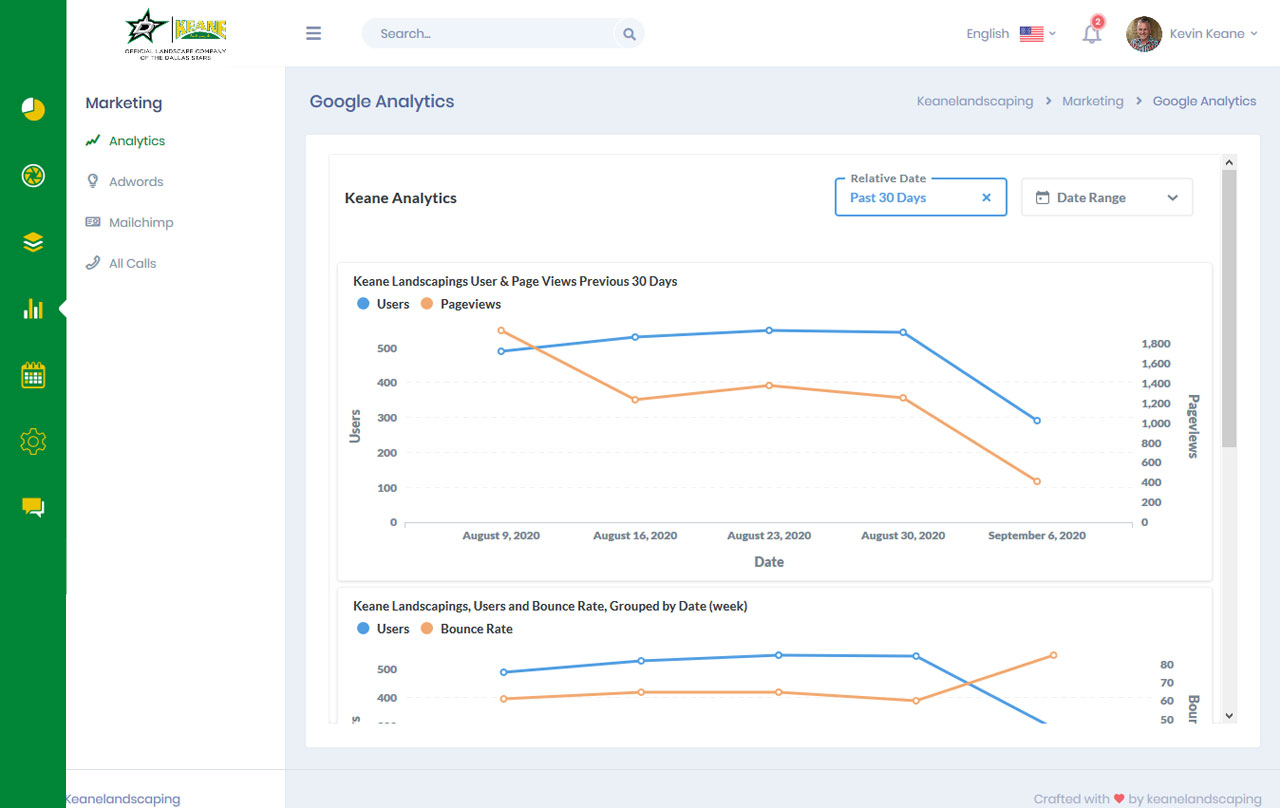This screenshot has width=1280, height=808.
Task: Open the chat messages sidebar icon
Action: click(x=33, y=507)
